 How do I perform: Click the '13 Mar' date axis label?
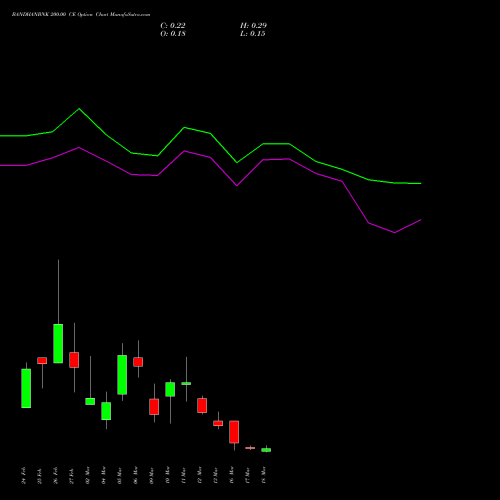216,475
